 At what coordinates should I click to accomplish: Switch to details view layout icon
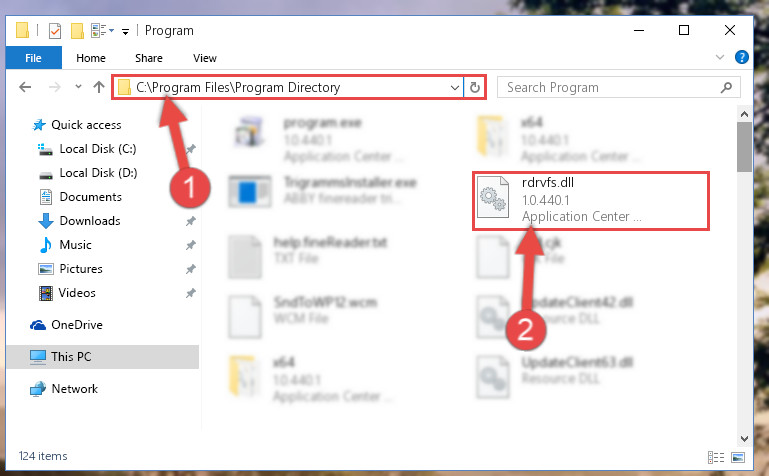pyautogui.click(x=716, y=457)
